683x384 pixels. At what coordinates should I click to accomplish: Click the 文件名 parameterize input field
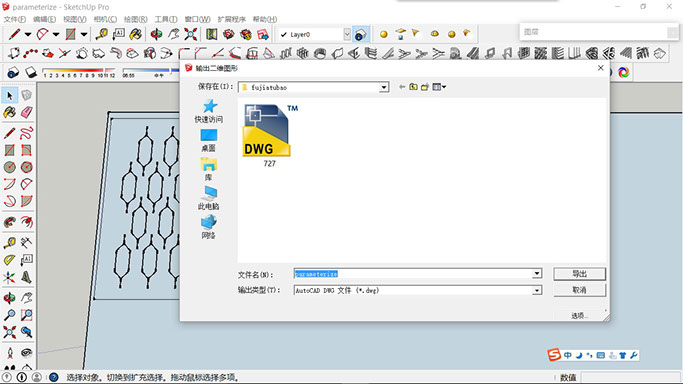[x=414, y=273]
